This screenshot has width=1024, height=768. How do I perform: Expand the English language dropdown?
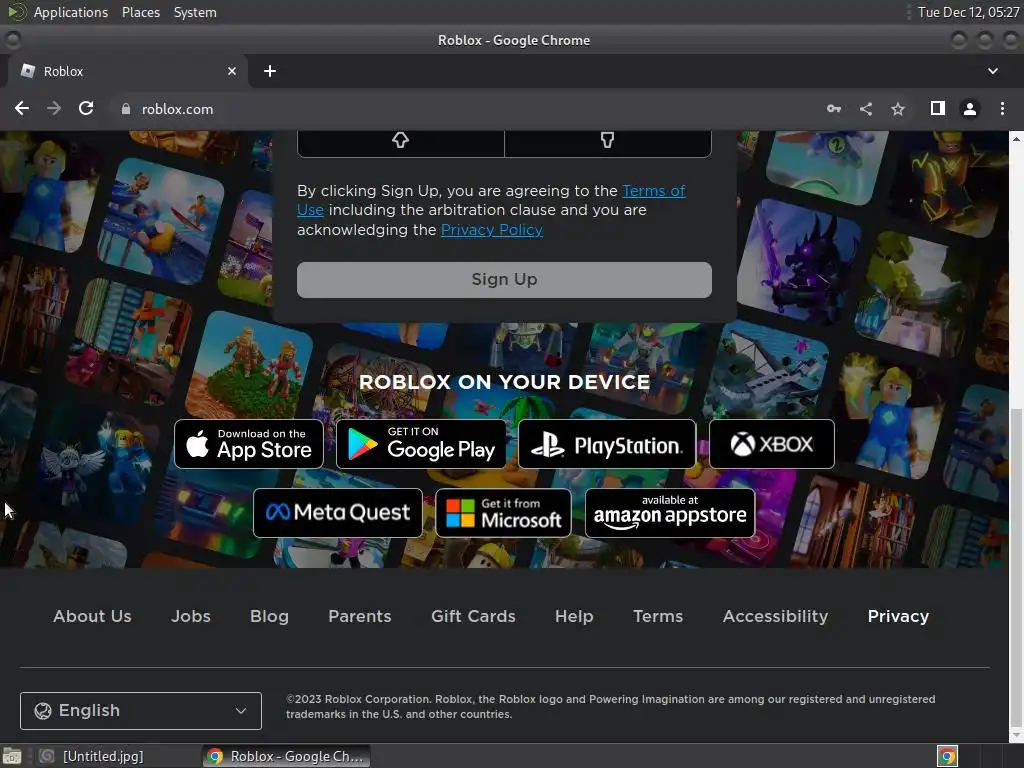(x=141, y=711)
